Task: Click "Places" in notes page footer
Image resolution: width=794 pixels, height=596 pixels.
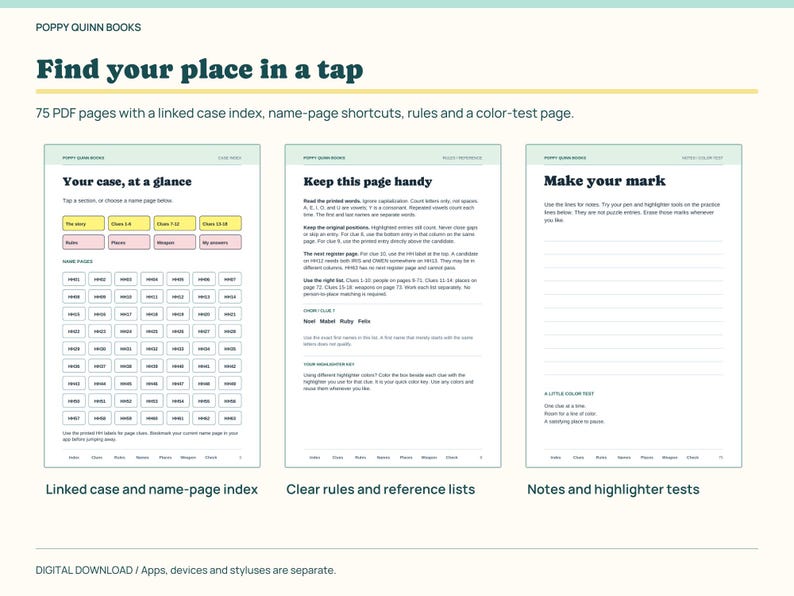Action: (x=647, y=457)
